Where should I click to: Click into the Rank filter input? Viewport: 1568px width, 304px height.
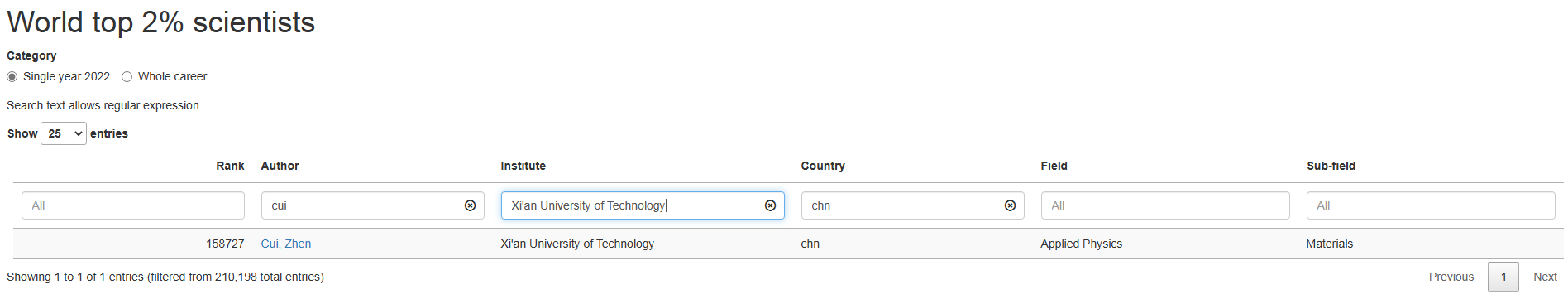click(x=133, y=205)
